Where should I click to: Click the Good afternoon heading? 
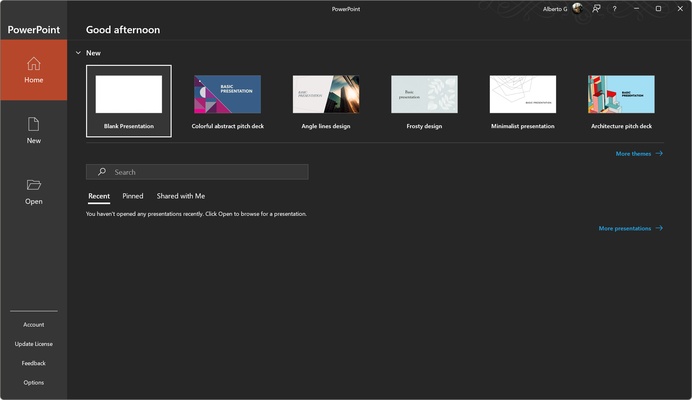tap(123, 30)
